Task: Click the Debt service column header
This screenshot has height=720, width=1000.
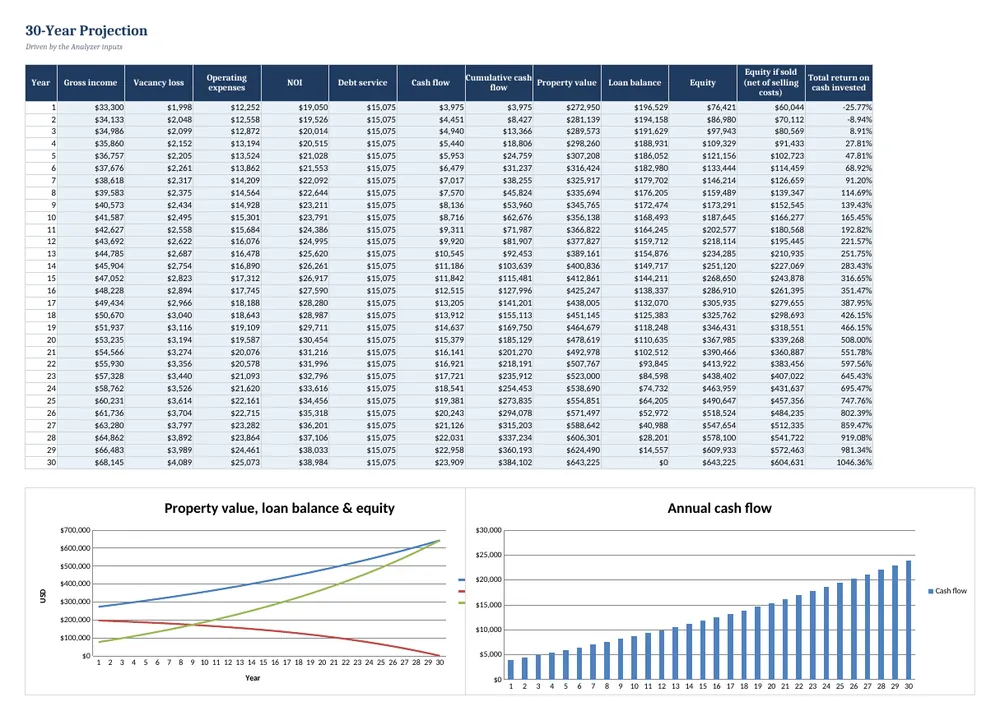Action: coord(363,82)
